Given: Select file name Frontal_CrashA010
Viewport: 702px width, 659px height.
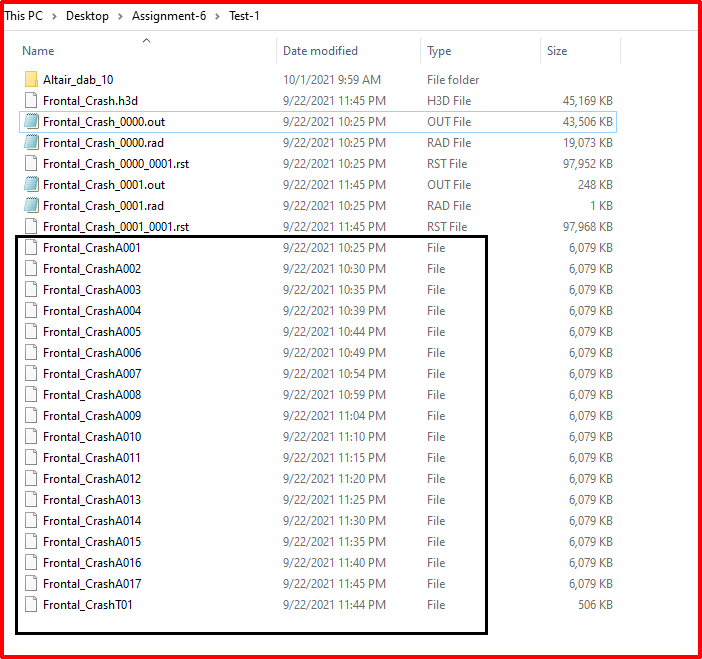Looking at the screenshot, I should pyautogui.click(x=92, y=437).
